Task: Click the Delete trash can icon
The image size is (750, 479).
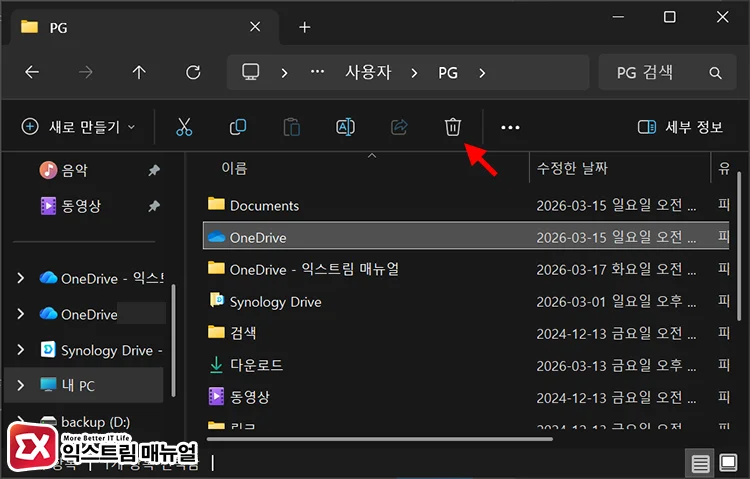Action: point(452,127)
